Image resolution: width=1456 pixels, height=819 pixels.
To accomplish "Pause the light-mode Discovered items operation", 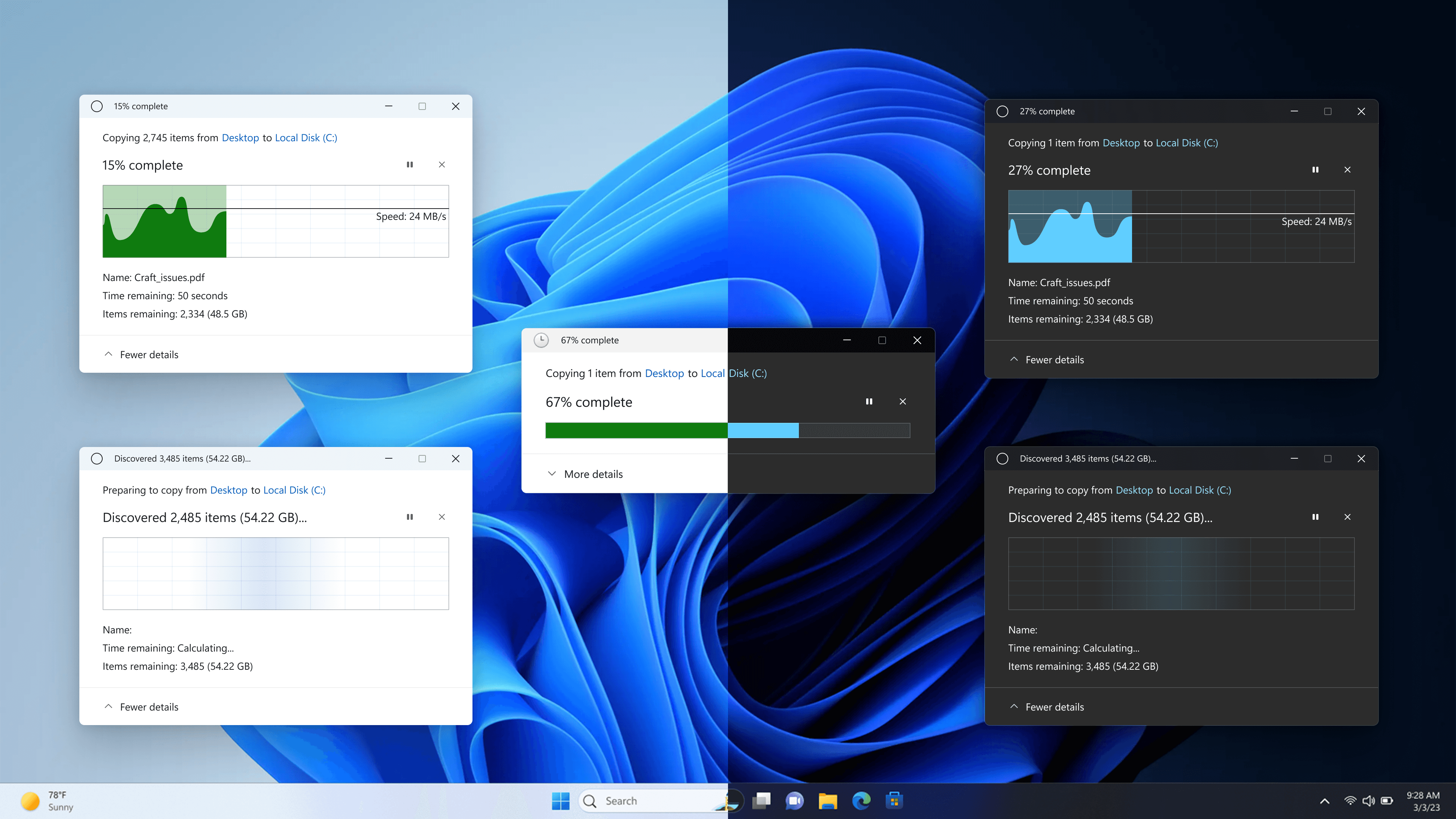I will coord(410,517).
